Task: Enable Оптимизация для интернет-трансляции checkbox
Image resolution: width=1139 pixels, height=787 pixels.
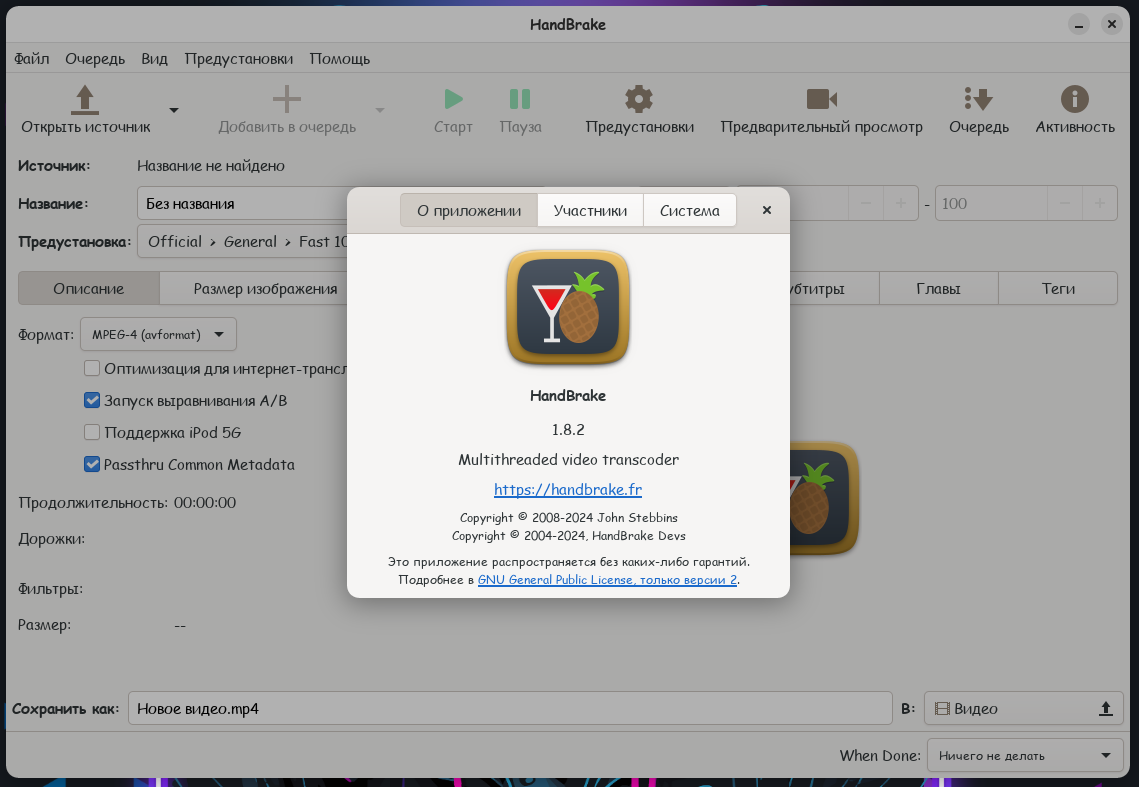Action: click(92, 368)
